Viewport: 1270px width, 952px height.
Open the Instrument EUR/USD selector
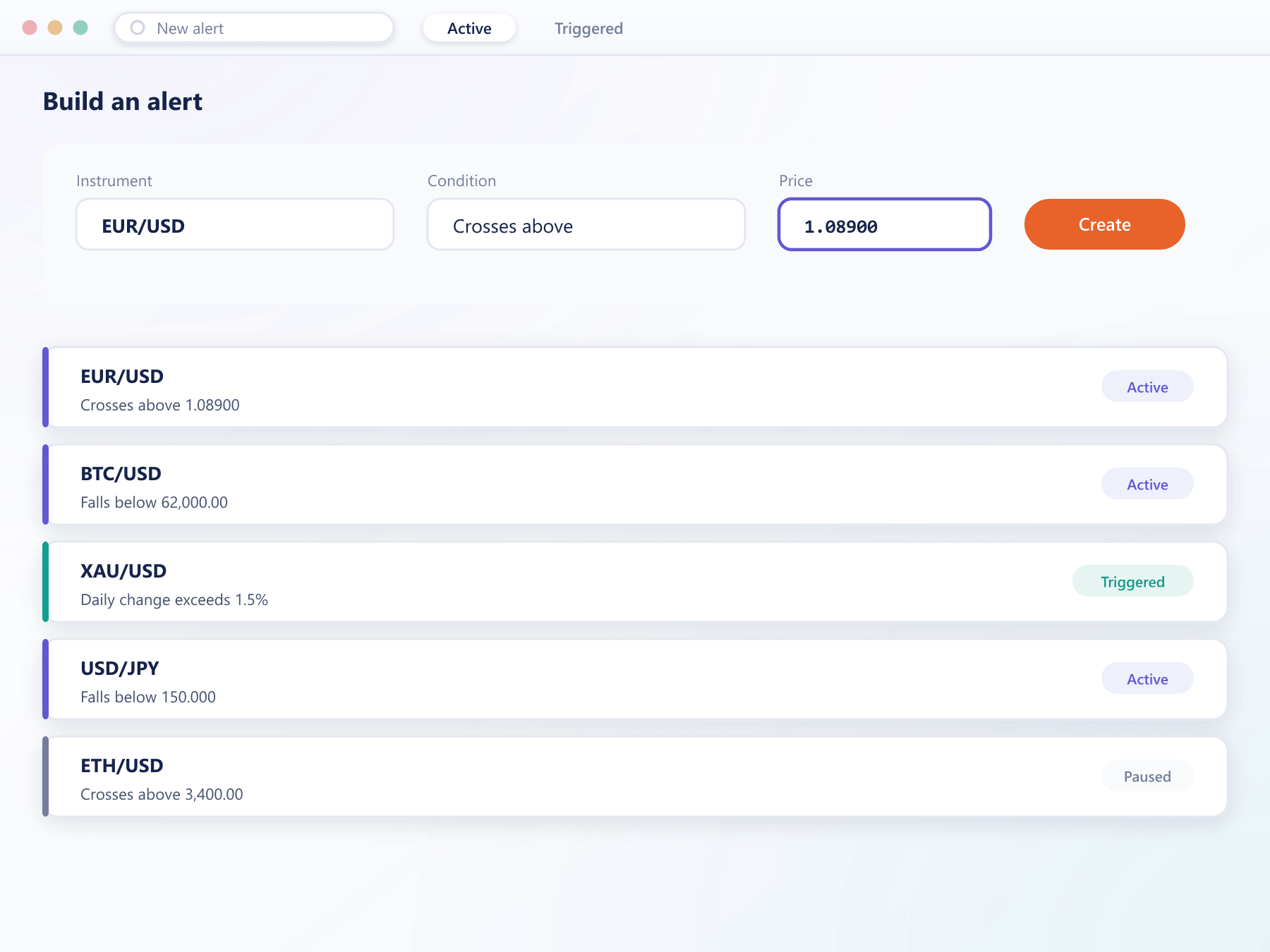click(235, 225)
